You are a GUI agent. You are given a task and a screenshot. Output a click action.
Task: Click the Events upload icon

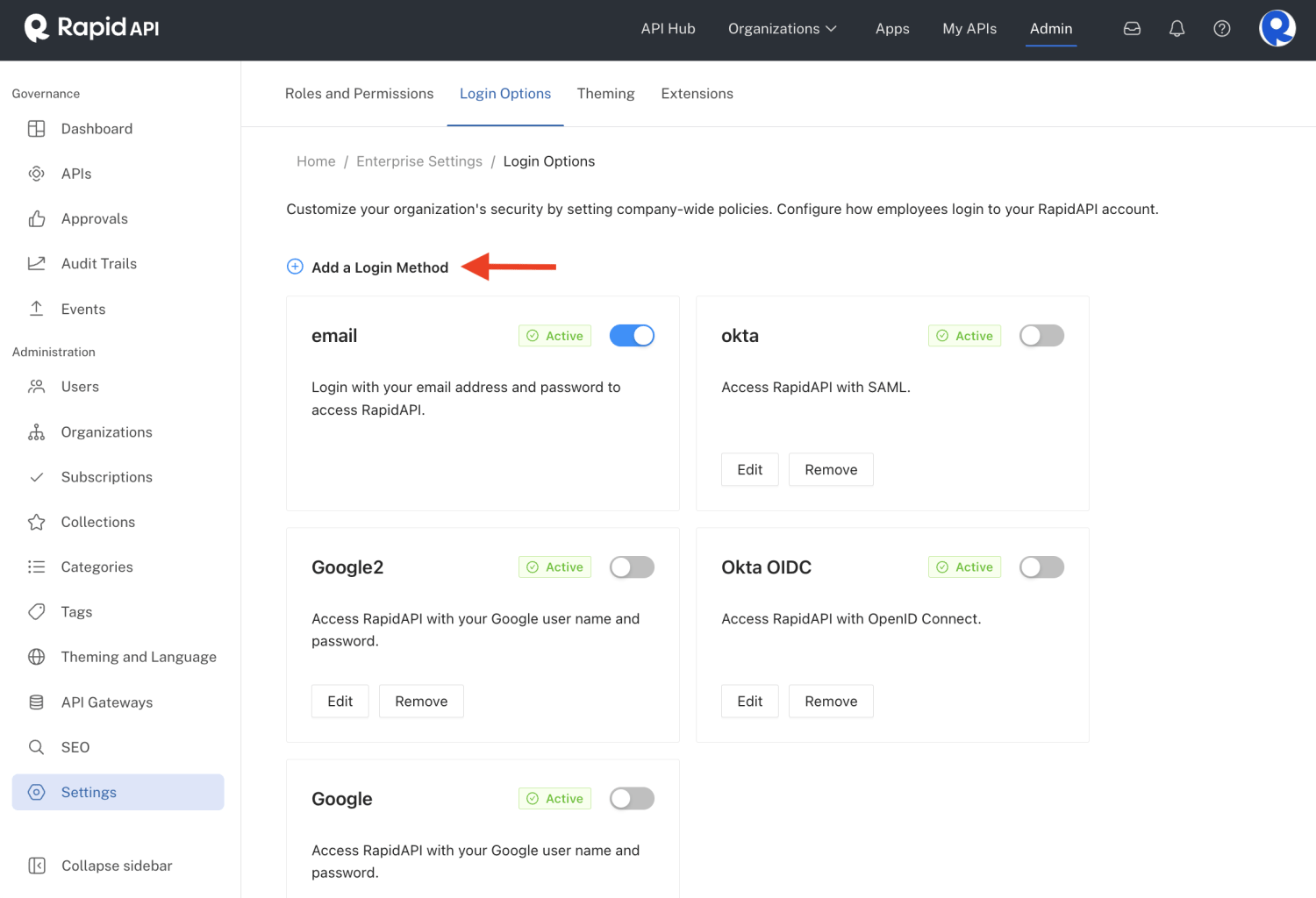pyautogui.click(x=36, y=309)
